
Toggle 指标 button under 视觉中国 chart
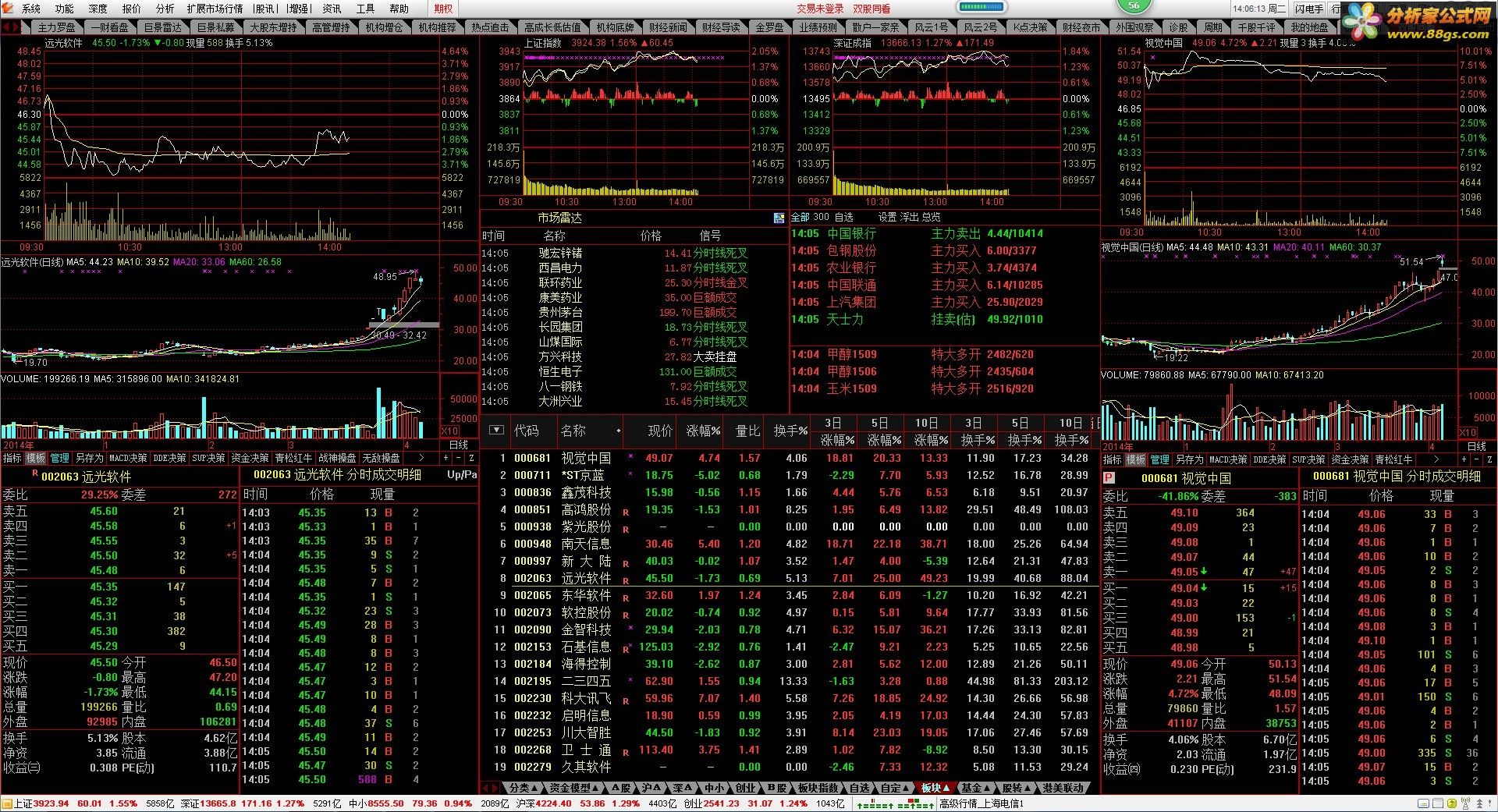pyautogui.click(x=1112, y=459)
